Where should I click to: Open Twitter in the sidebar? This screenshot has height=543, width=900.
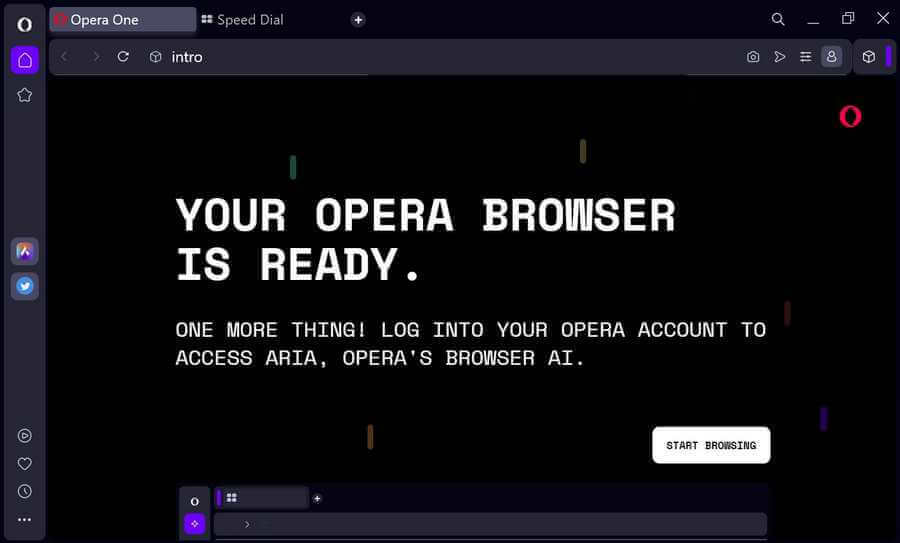(25, 286)
